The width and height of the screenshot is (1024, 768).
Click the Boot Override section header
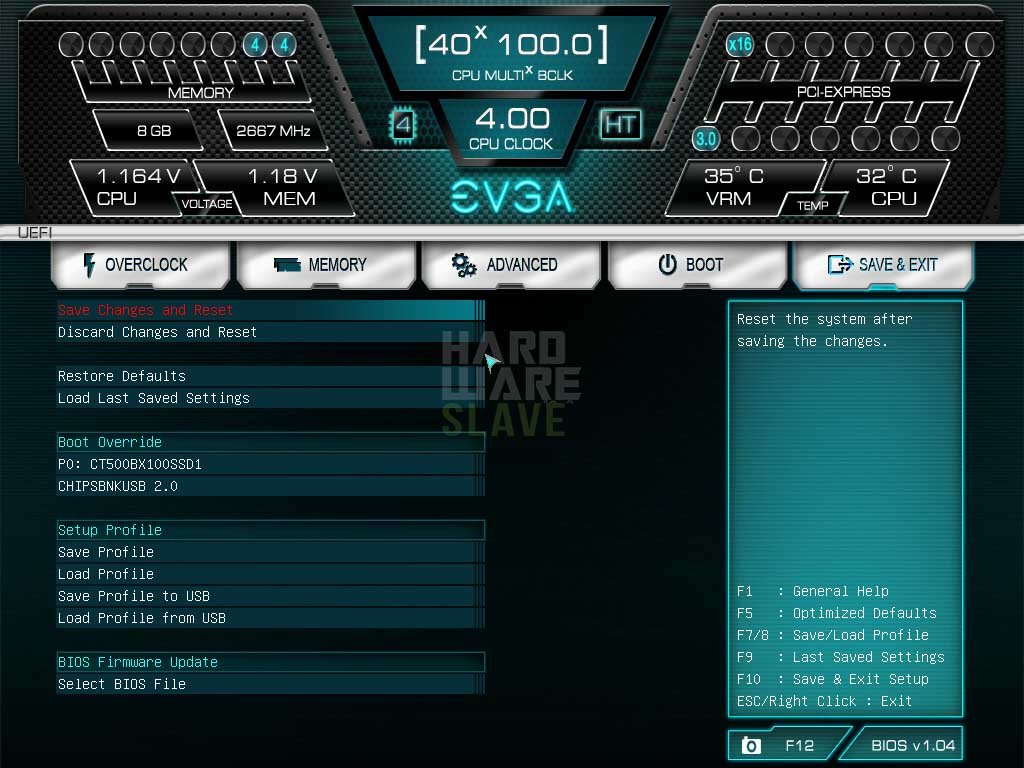click(270, 442)
